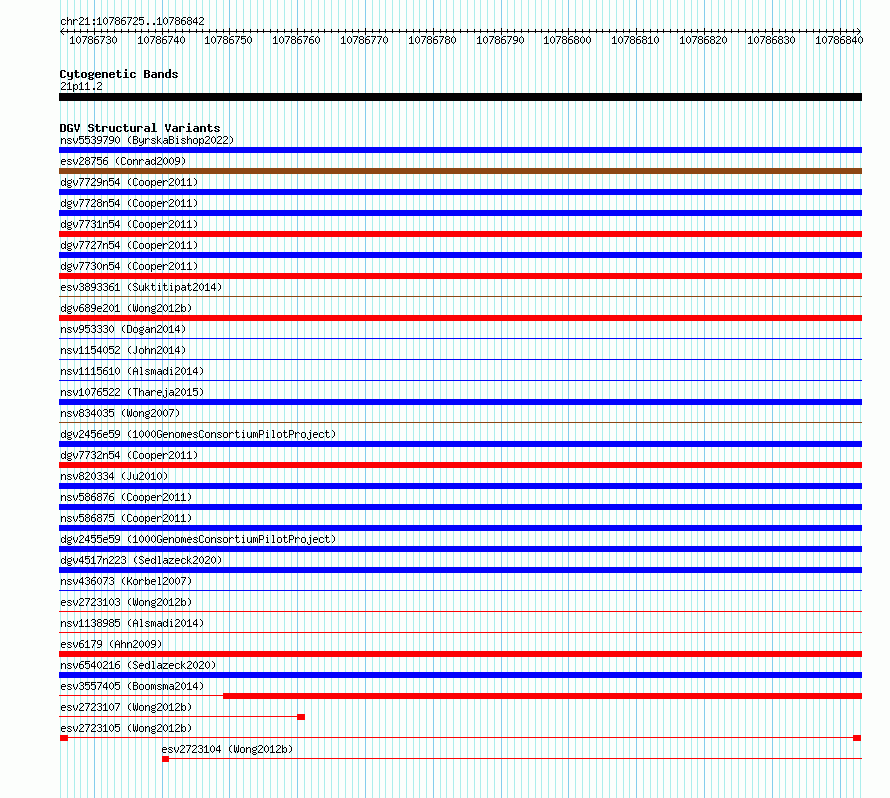Click the dgv7730n54 (Cooper2011) label
Screen dimensions: 890x798
coord(129,266)
